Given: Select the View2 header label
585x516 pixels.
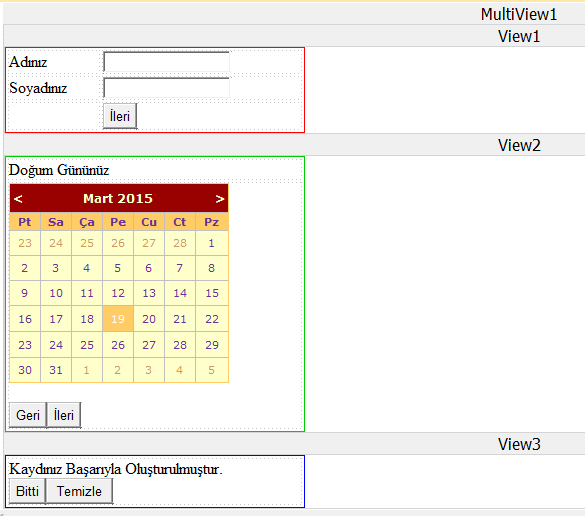Looking at the screenshot, I should [x=519, y=145].
